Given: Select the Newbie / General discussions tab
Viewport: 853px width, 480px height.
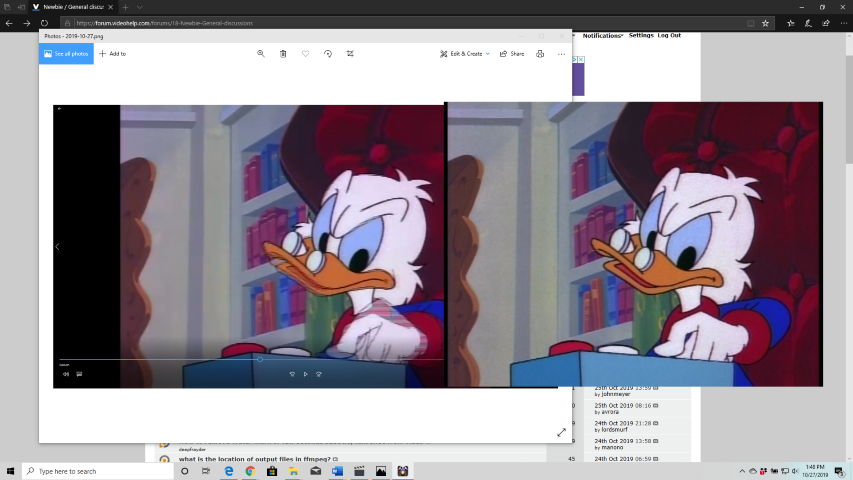Looking at the screenshot, I should pyautogui.click(x=75, y=7).
